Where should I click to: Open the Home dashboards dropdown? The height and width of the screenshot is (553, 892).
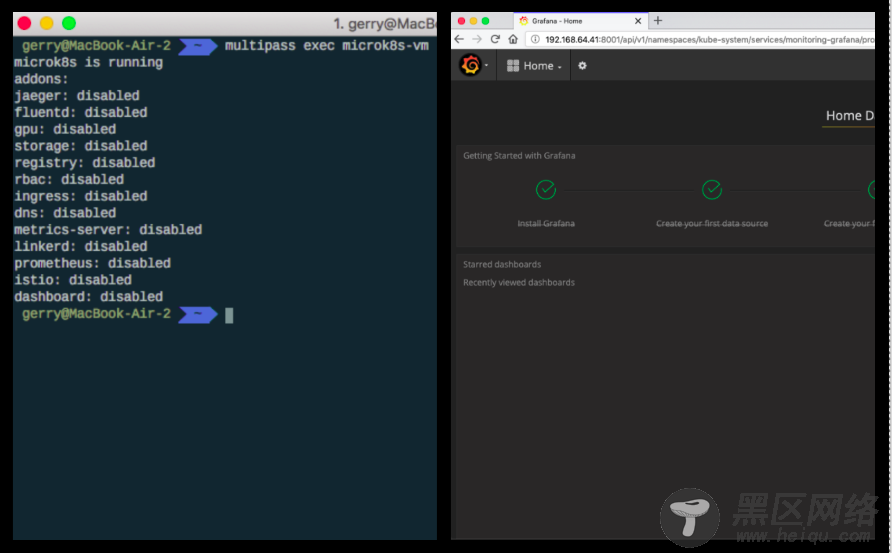[x=534, y=66]
